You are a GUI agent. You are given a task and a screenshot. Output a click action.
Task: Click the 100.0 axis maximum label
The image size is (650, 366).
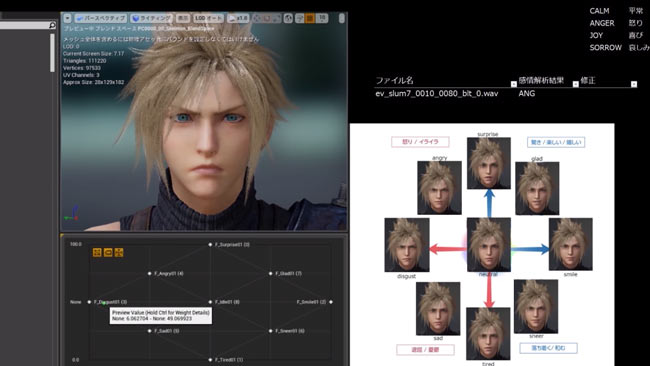tap(76, 244)
